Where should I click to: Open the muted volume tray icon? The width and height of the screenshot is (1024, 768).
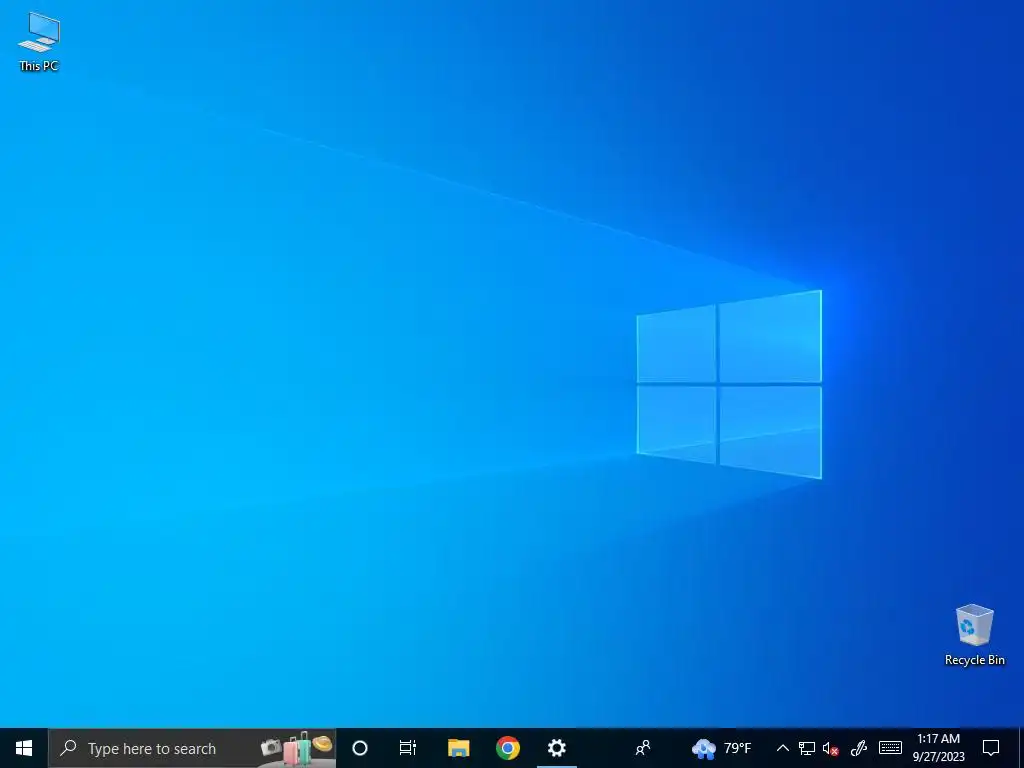[x=831, y=748]
